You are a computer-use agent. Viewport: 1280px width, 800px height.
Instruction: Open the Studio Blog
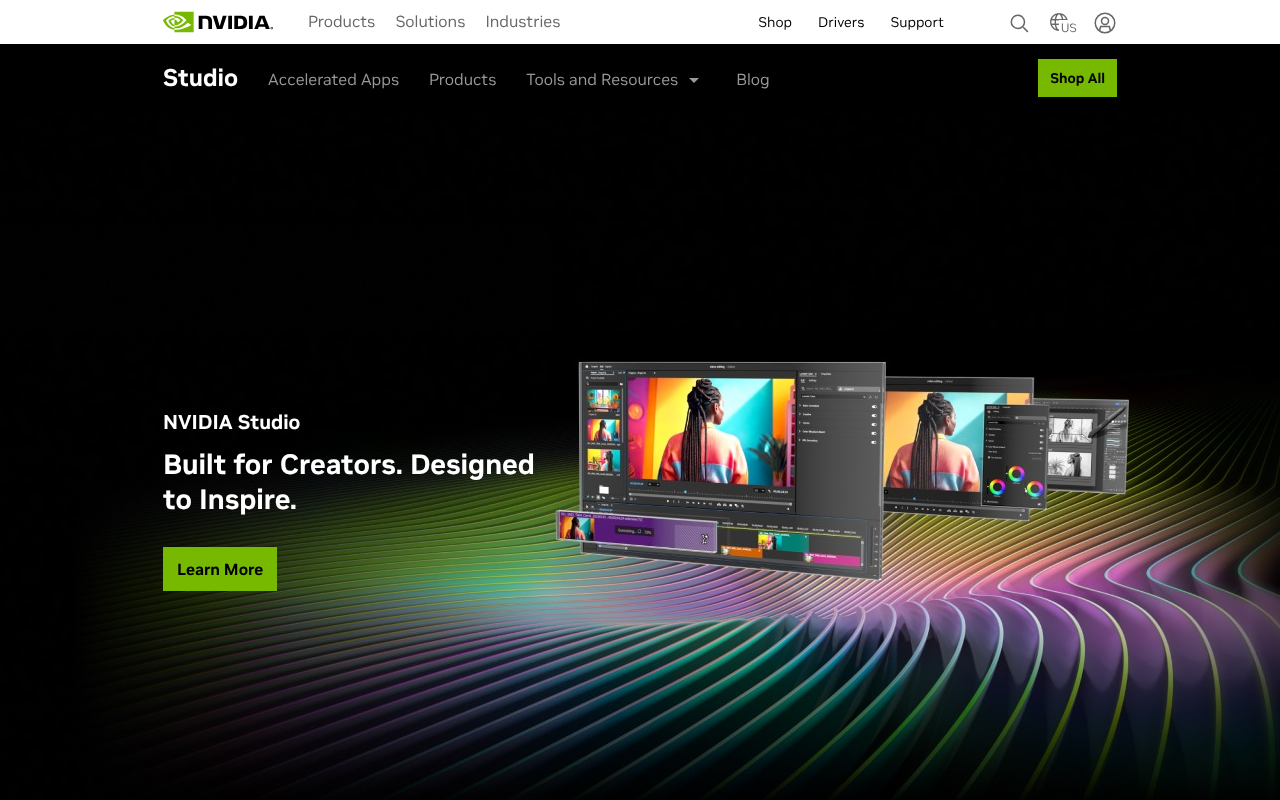[x=752, y=79]
